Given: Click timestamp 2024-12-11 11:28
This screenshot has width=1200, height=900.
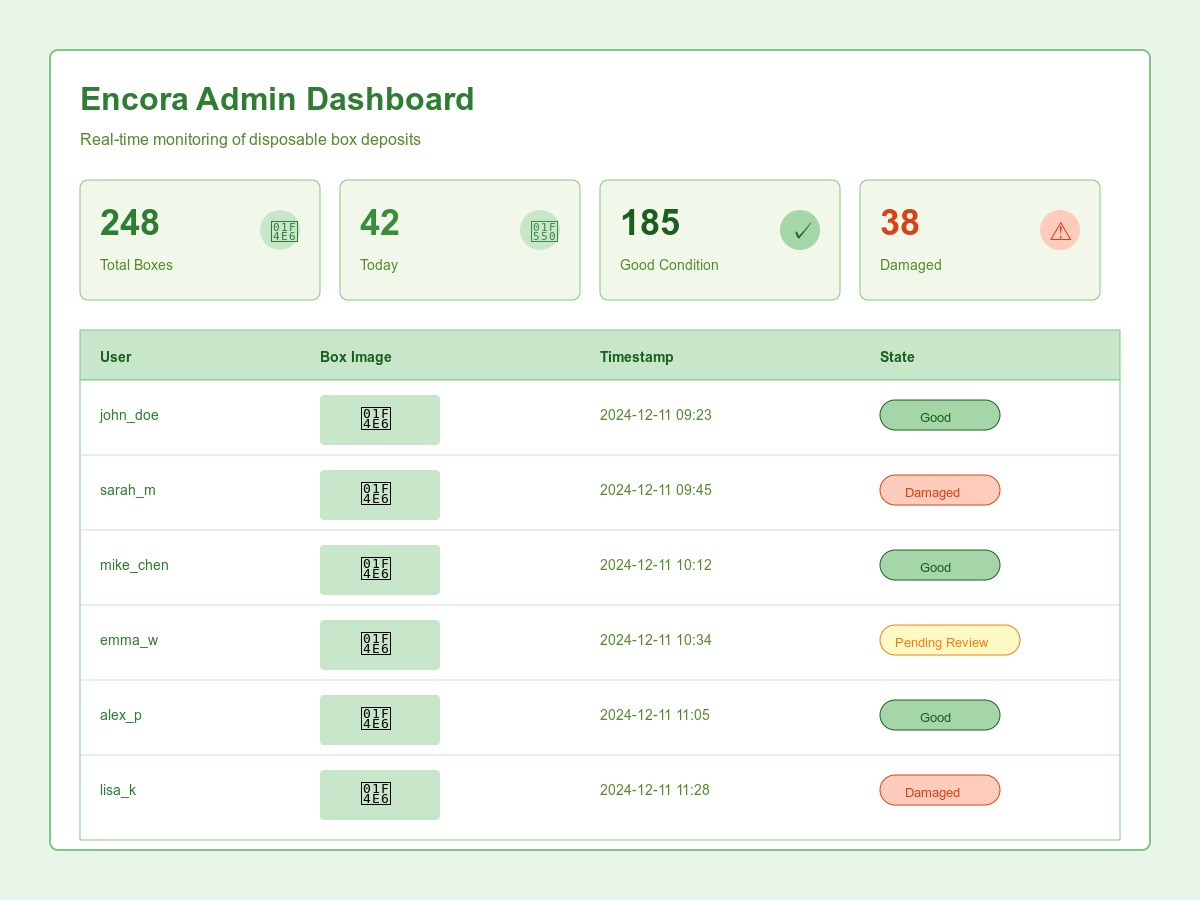Looking at the screenshot, I should (655, 790).
